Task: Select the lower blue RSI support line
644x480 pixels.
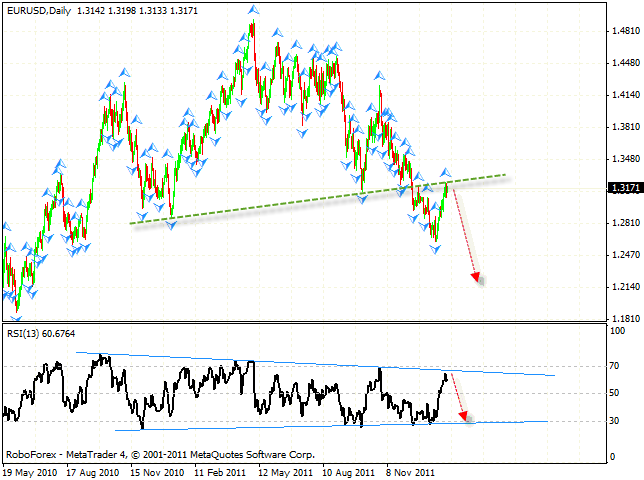Action: (x=330, y=425)
